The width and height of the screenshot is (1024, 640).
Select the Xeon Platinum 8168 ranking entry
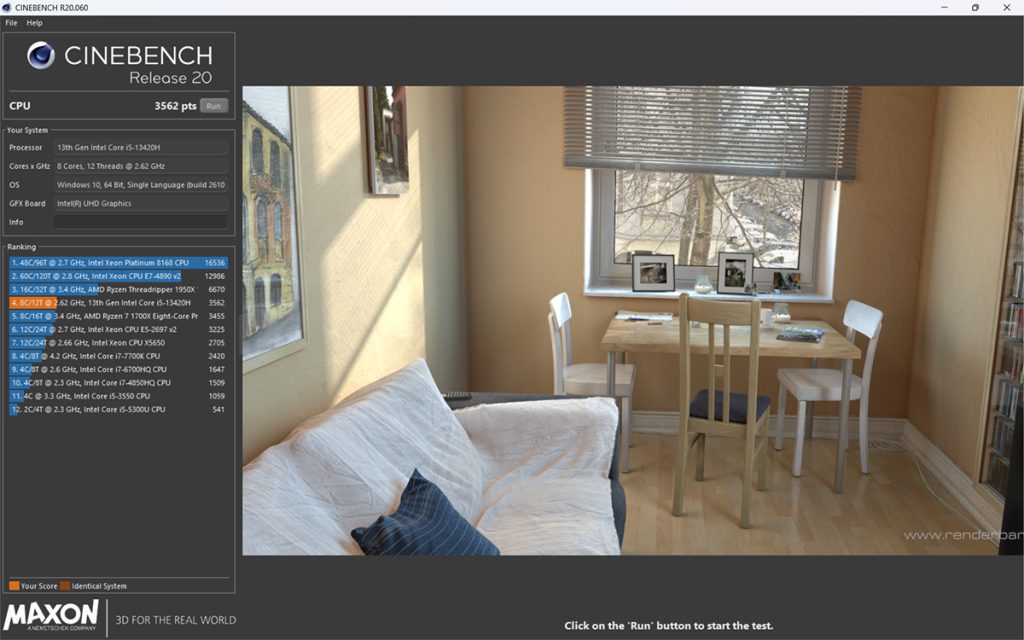(x=118, y=263)
